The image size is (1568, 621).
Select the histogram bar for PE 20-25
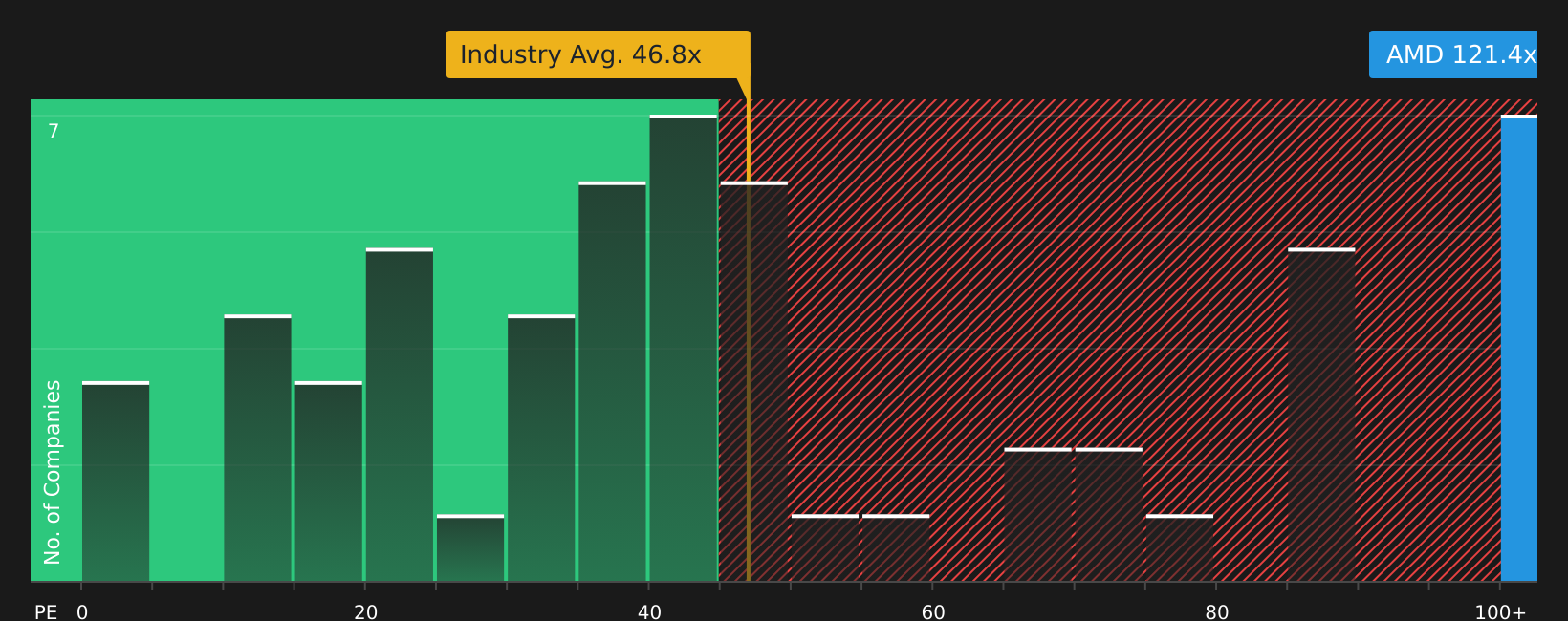400,415
